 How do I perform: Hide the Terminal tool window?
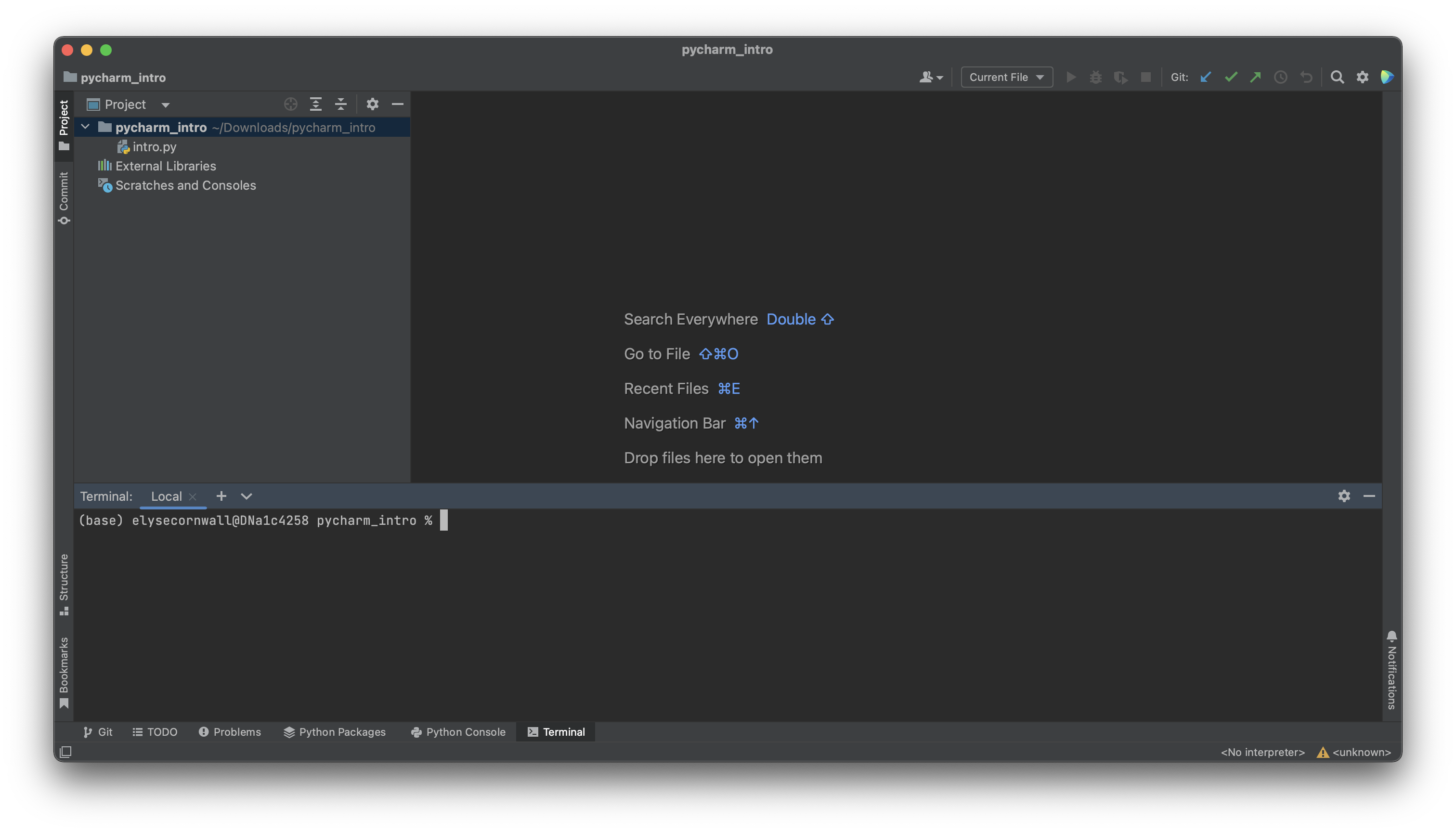coord(1369,496)
